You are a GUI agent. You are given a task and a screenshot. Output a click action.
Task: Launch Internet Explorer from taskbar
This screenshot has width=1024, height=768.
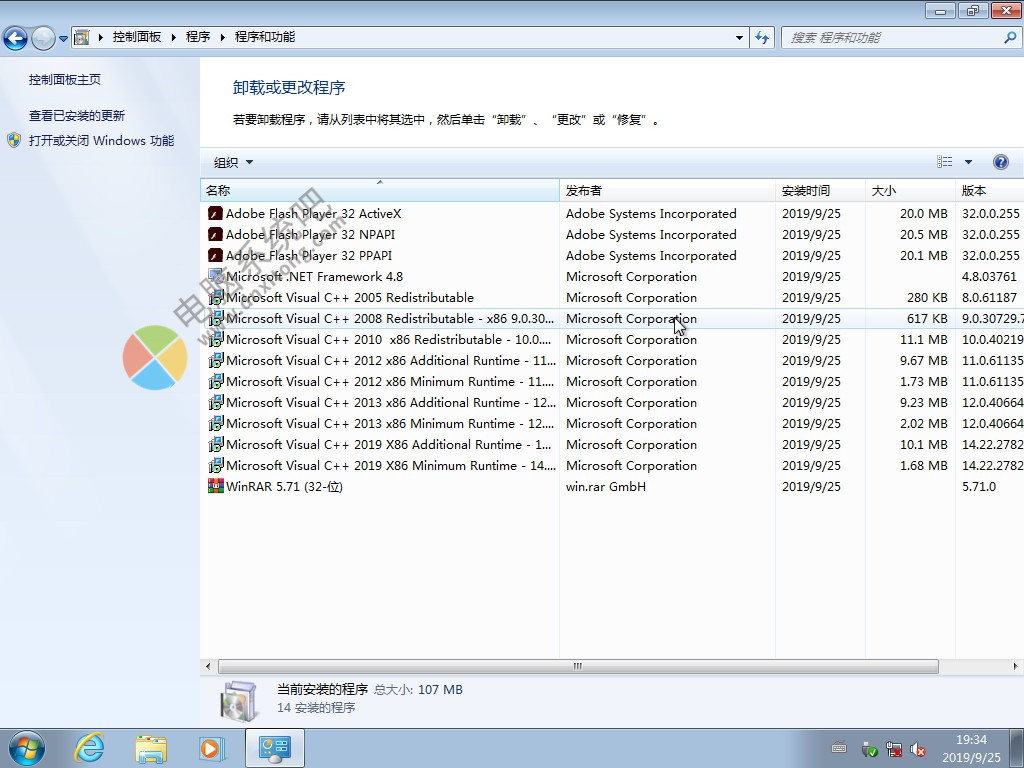(89, 748)
